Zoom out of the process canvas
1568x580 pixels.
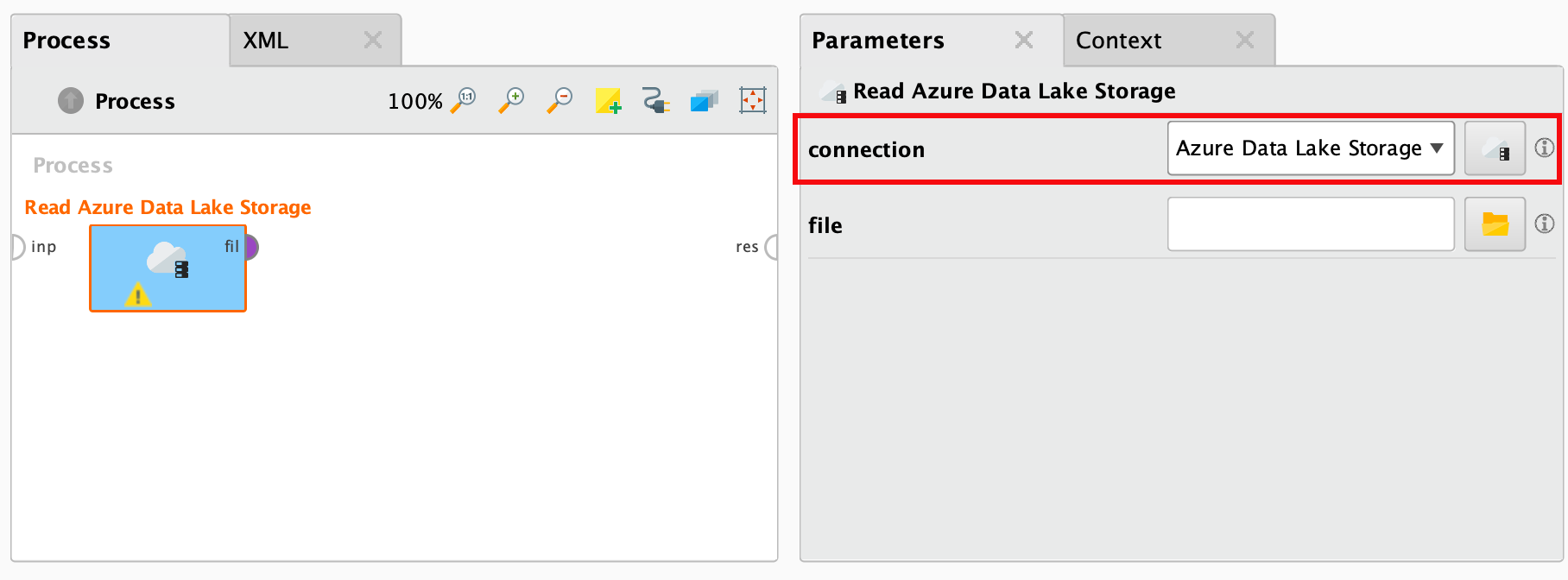[x=560, y=100]
